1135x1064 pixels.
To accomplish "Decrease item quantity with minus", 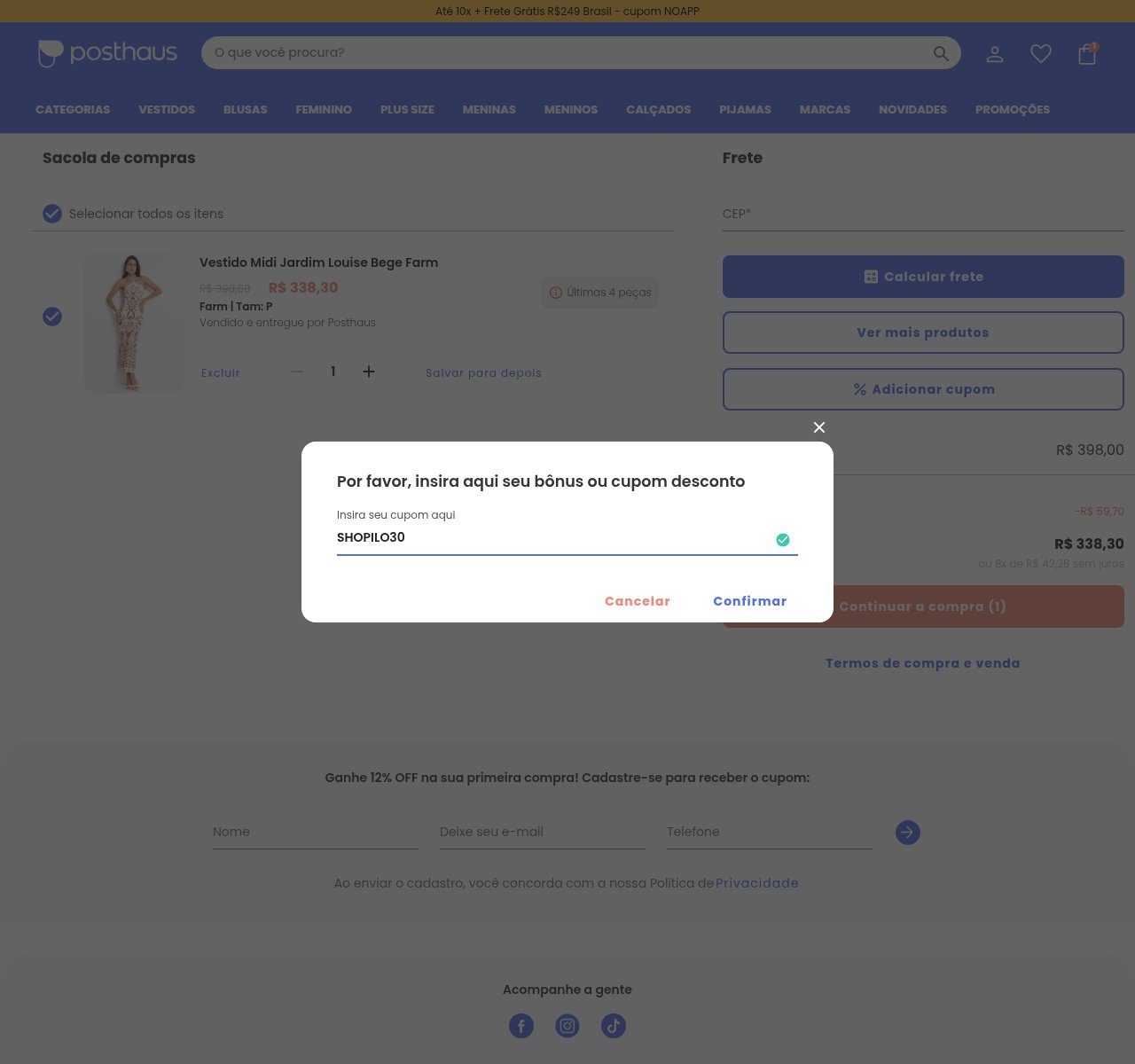I will (x=297, y=372).
